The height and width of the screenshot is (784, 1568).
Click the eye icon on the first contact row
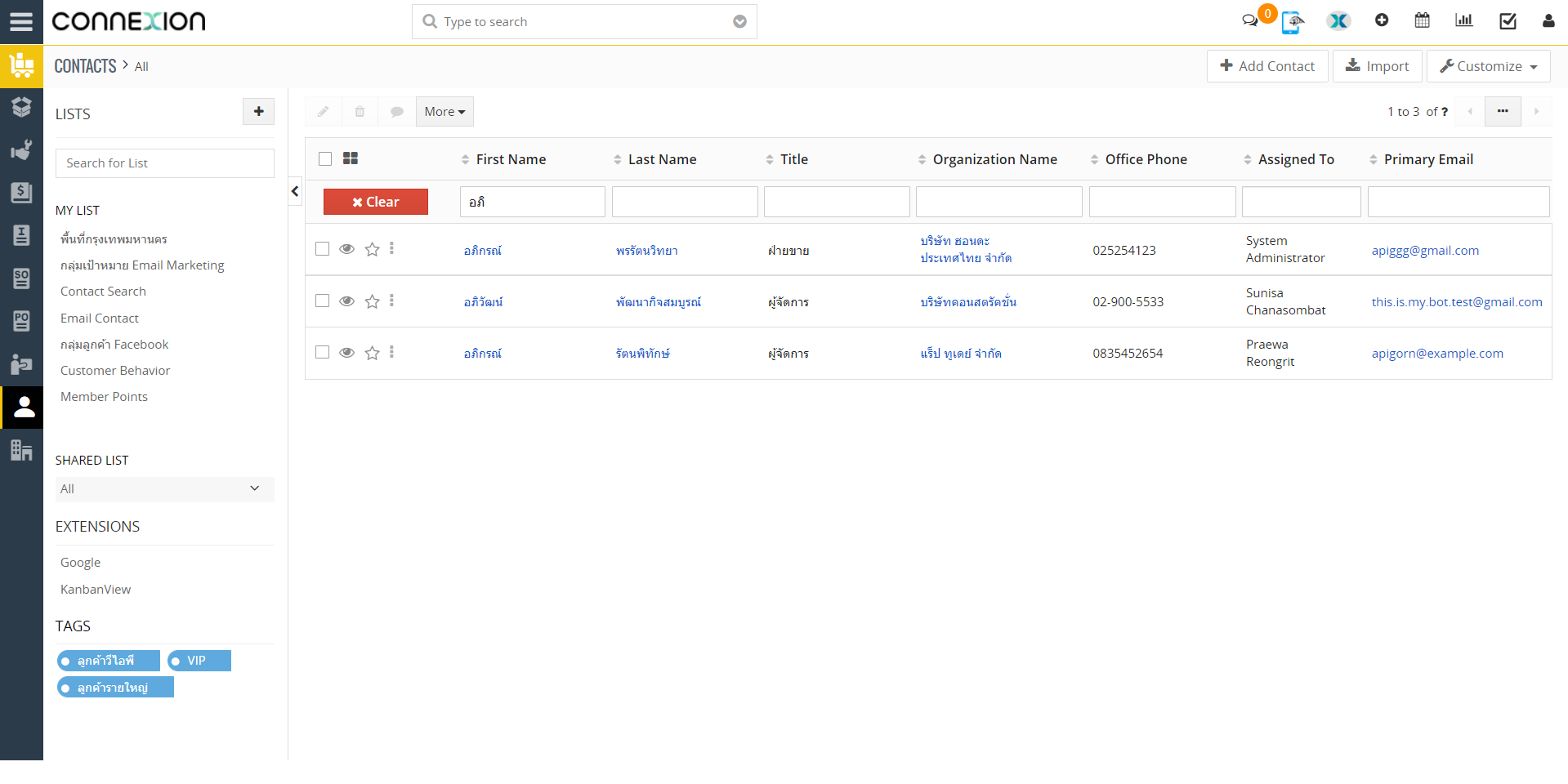[346, 250]
